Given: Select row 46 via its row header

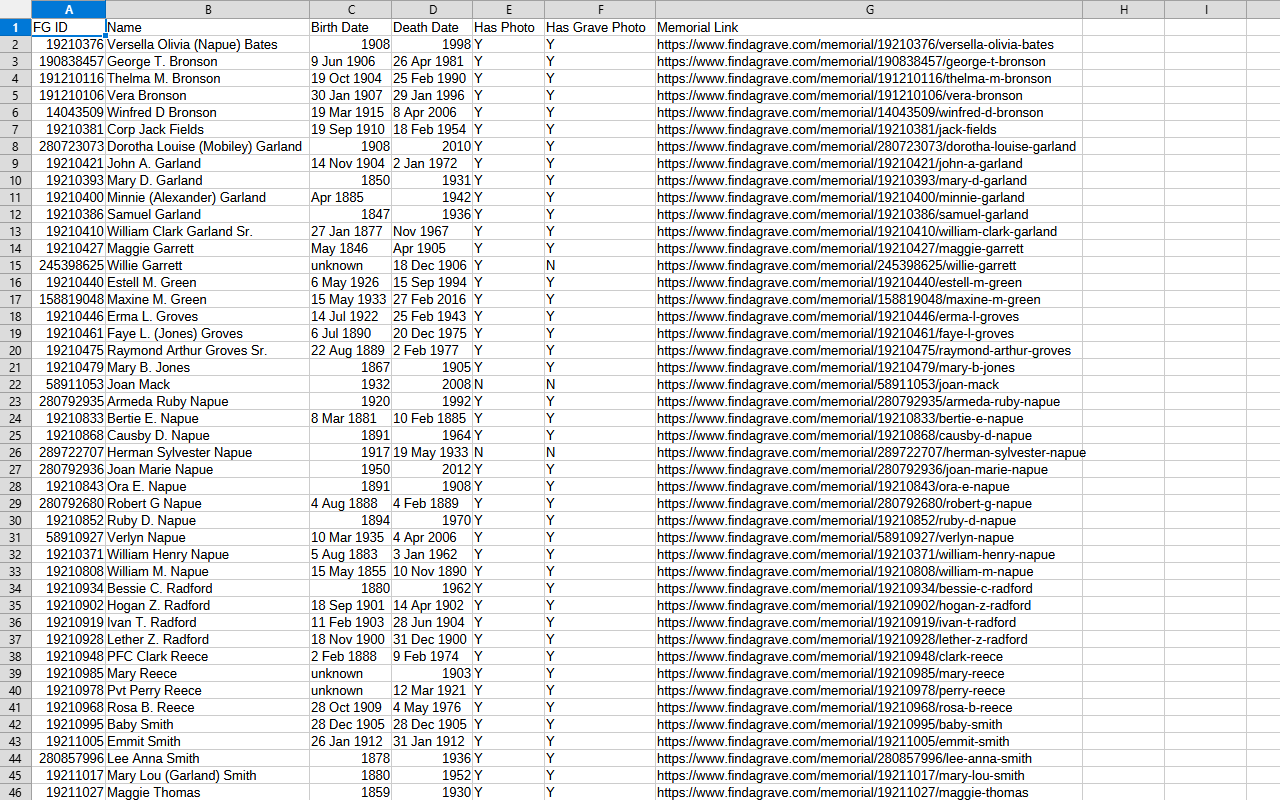Looking at the screenshot, I should (x=15, y=792).
